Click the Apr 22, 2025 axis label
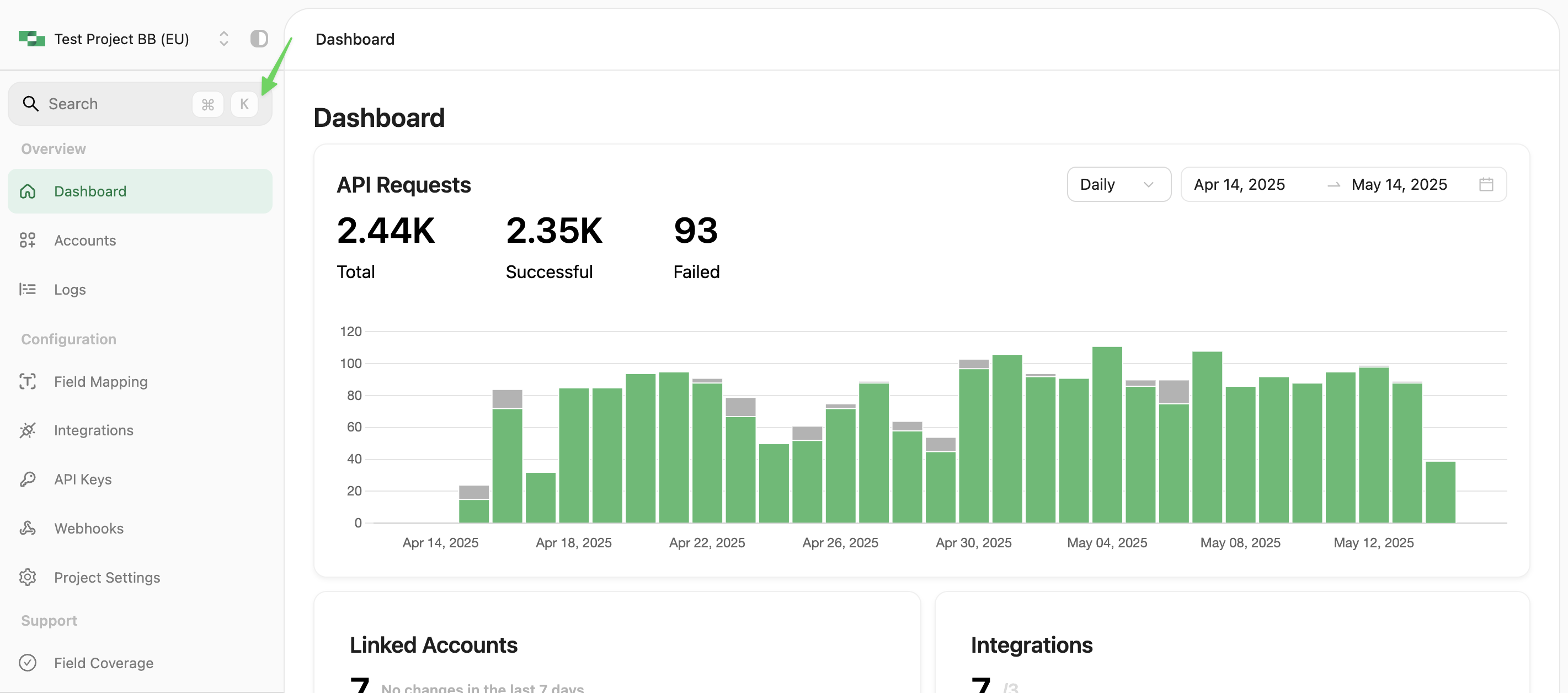The image size is (1568, 693). point(707,543)
